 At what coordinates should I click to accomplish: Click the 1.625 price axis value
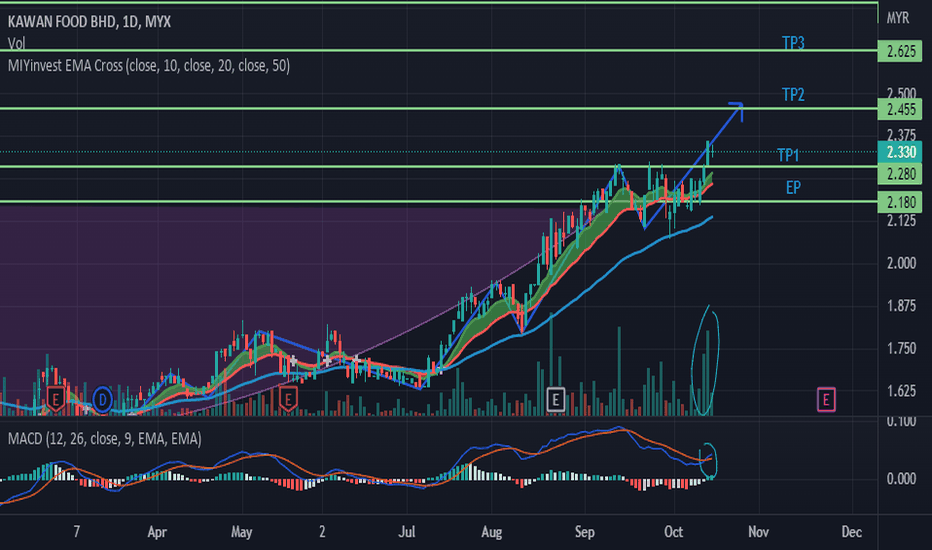[x=901, y=391]
